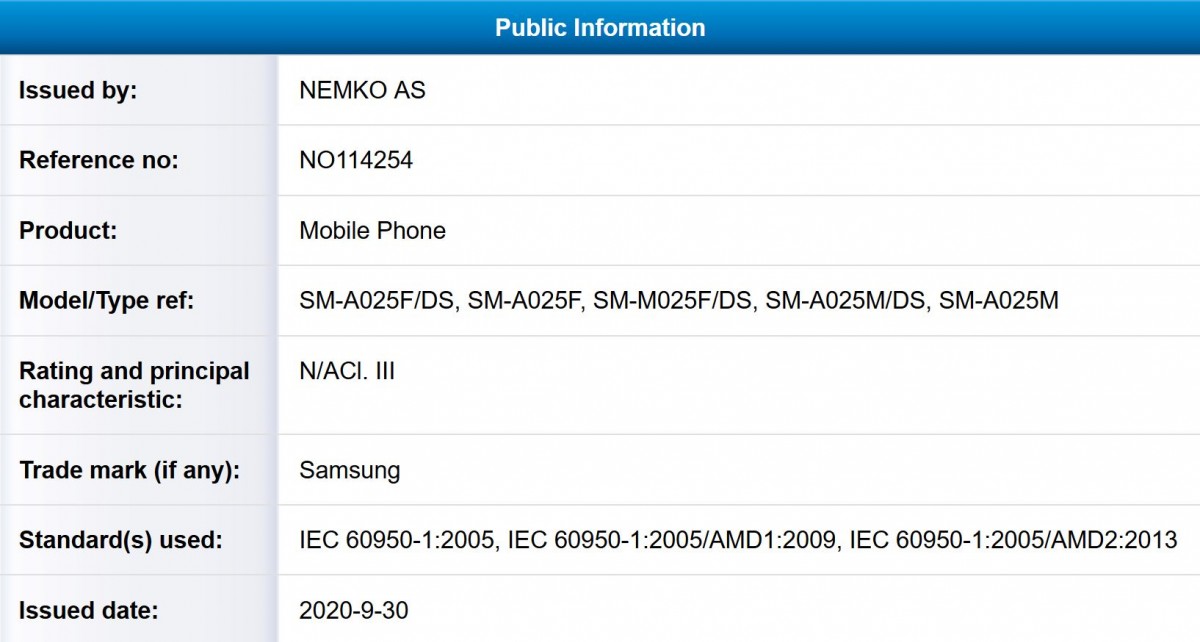Click the Public Information header
Image resolution: width=1200 pixels, height=642 pixels.
pos(600,27)
